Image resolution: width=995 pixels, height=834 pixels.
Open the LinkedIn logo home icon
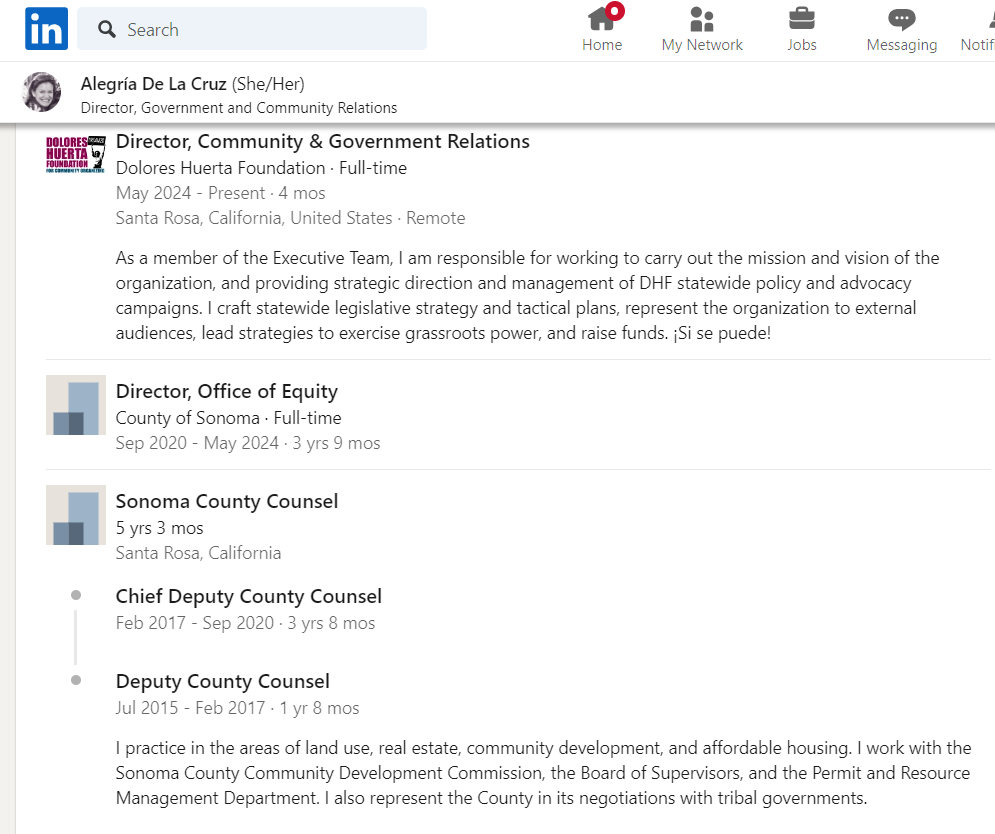pyautogui.click(x=46, y=29)
